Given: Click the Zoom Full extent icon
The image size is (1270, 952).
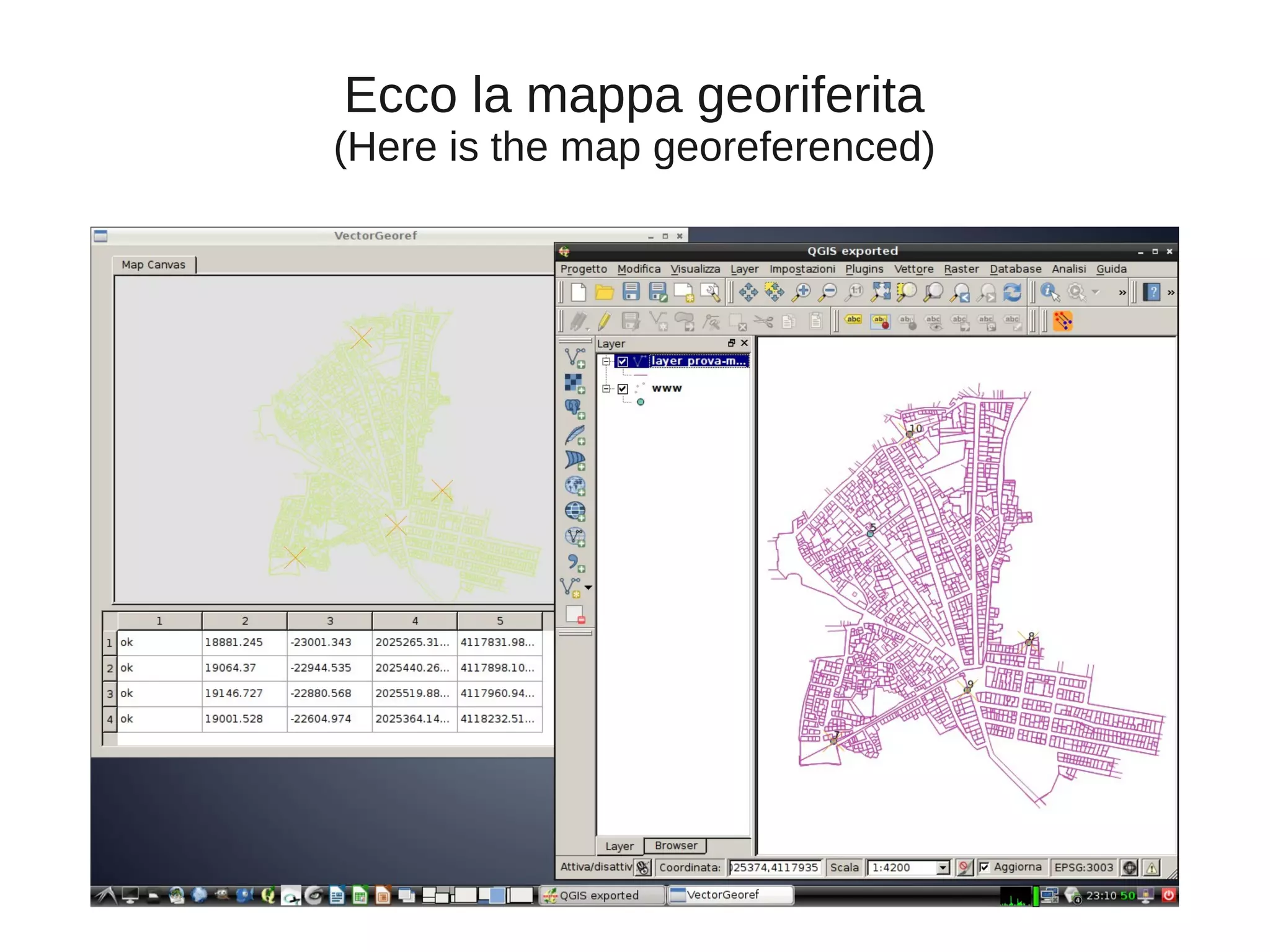Looking at the screenshot, I should pyautogui.click(x=881, y=292).
